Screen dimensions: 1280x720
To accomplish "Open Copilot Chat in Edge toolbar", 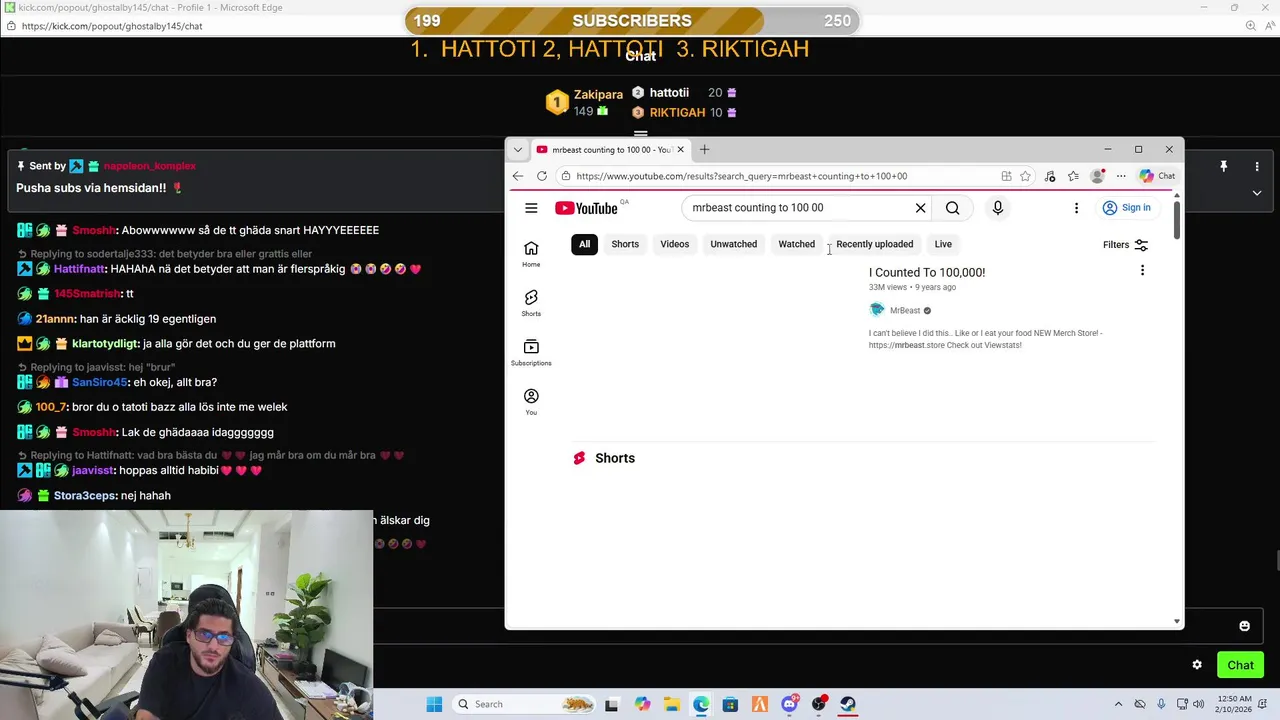I will click(1158, 176).
